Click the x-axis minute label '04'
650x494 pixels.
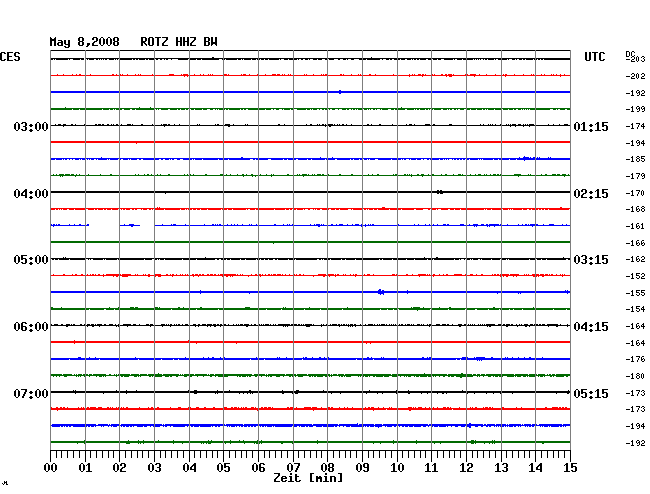coord(189,468)
